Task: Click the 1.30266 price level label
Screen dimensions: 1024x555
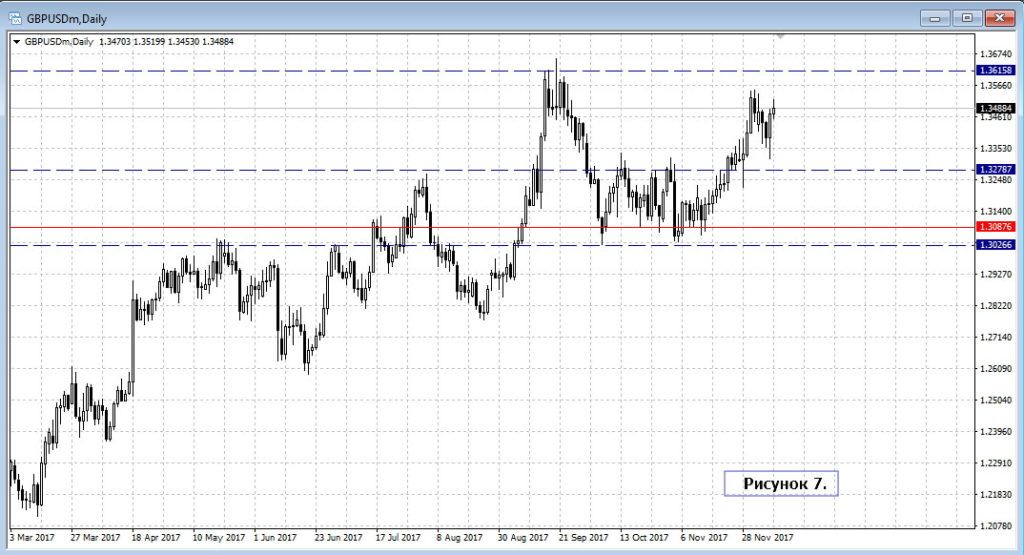Action: [x=994, y=245]
